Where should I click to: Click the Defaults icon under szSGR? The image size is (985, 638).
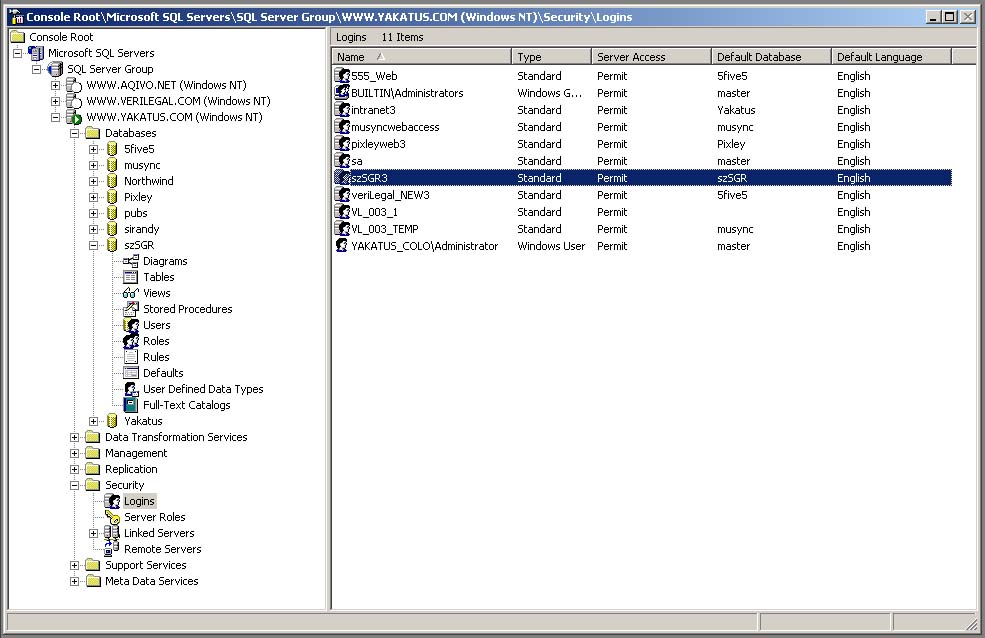131,373
